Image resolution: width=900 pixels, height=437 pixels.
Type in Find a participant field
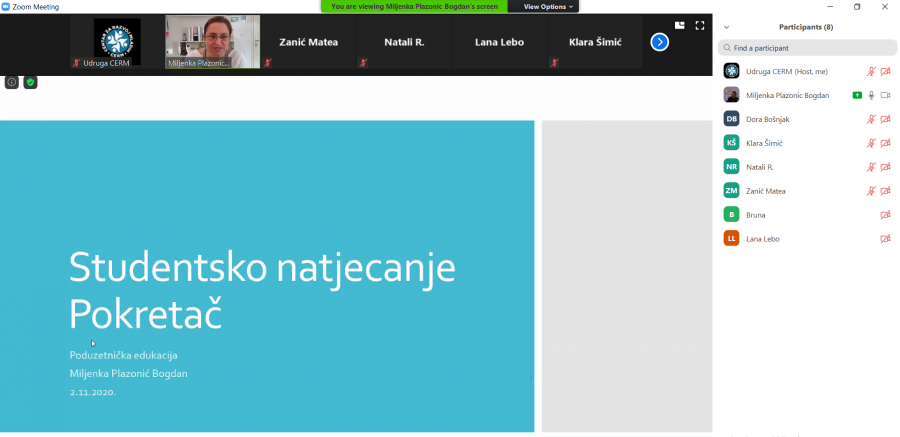810,48
